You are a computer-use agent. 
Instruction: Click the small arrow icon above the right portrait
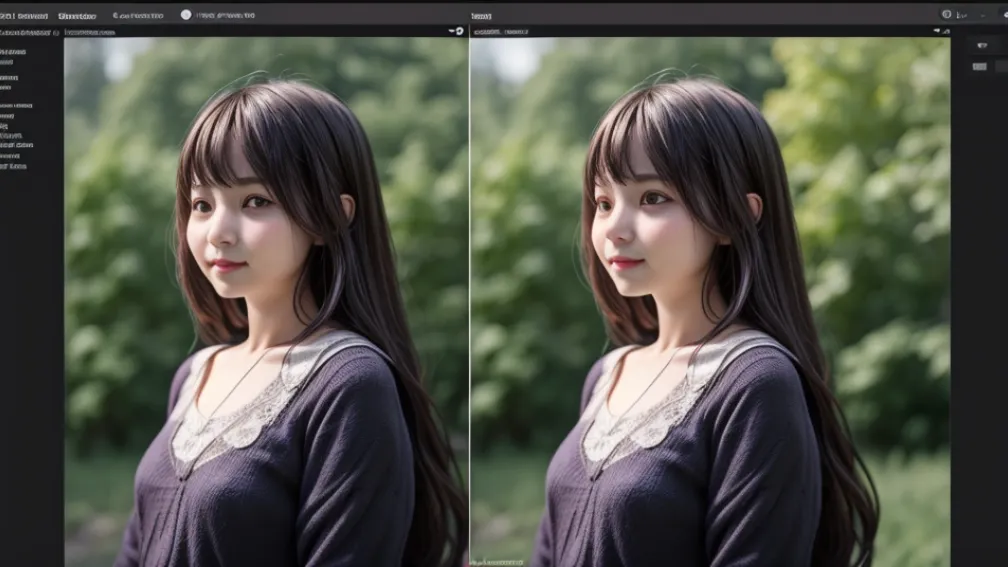(937, 31)
